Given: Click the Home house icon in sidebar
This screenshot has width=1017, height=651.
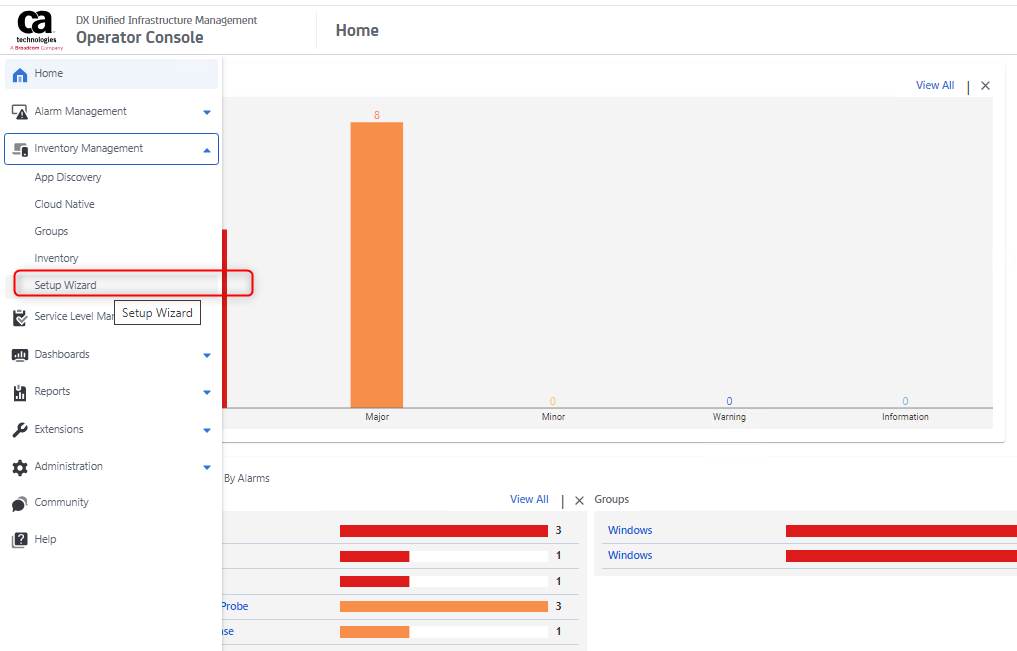Looking at the screenshot, I should 19,74.
